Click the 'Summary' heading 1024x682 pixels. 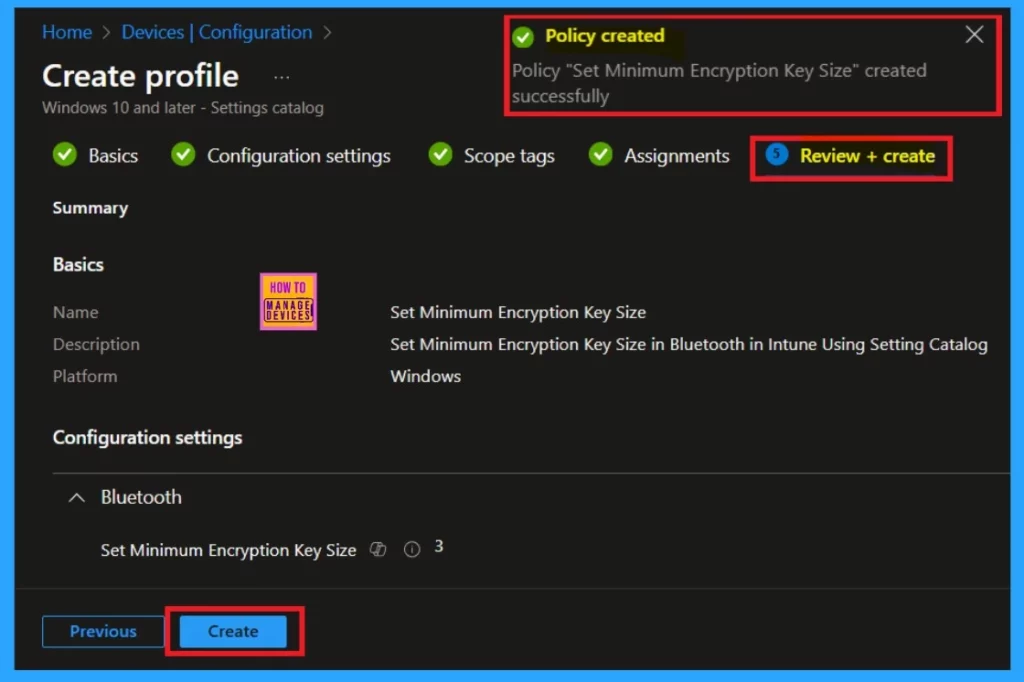tap(90, 208)
